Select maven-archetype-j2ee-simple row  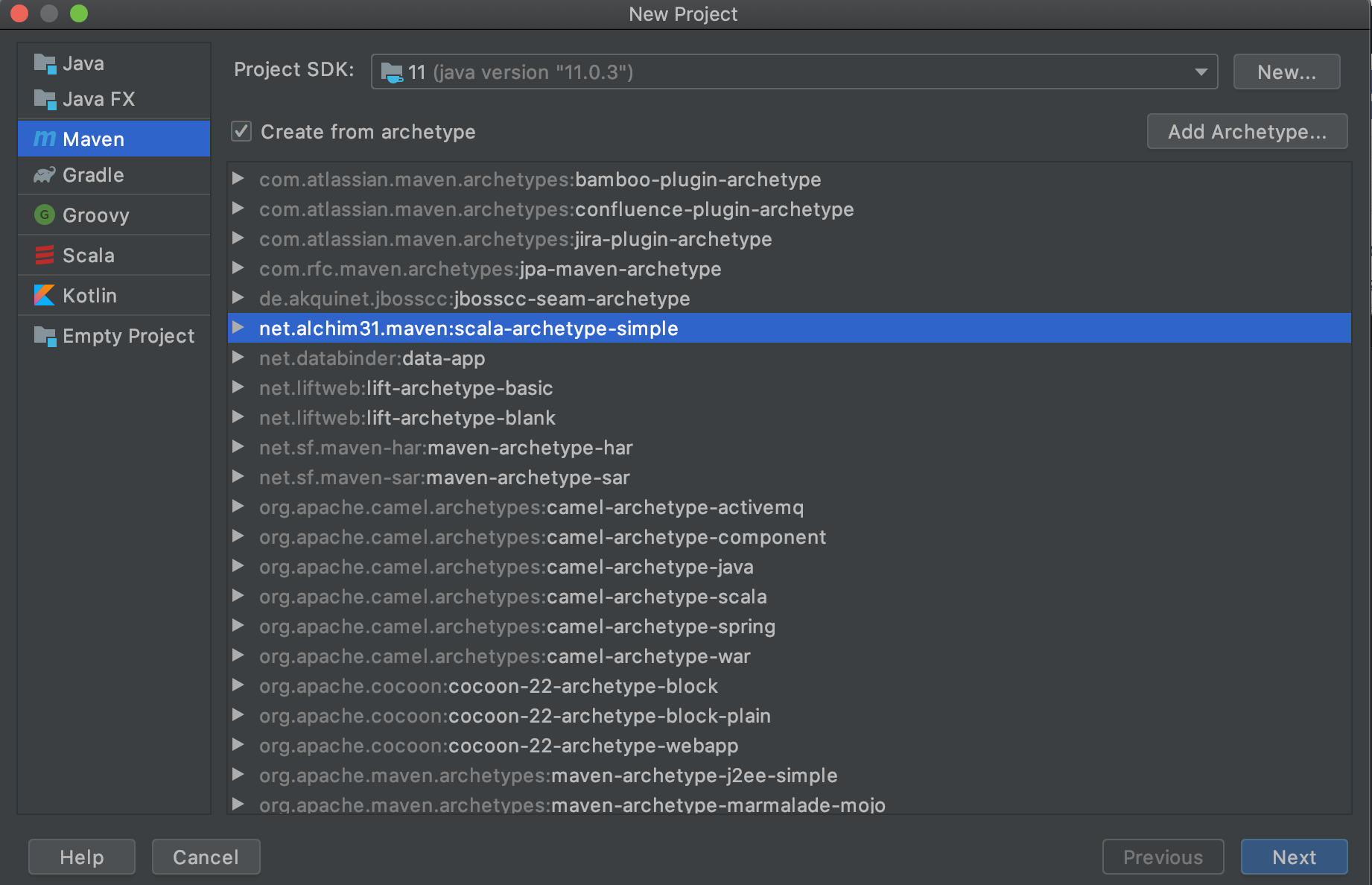(789, 775)
